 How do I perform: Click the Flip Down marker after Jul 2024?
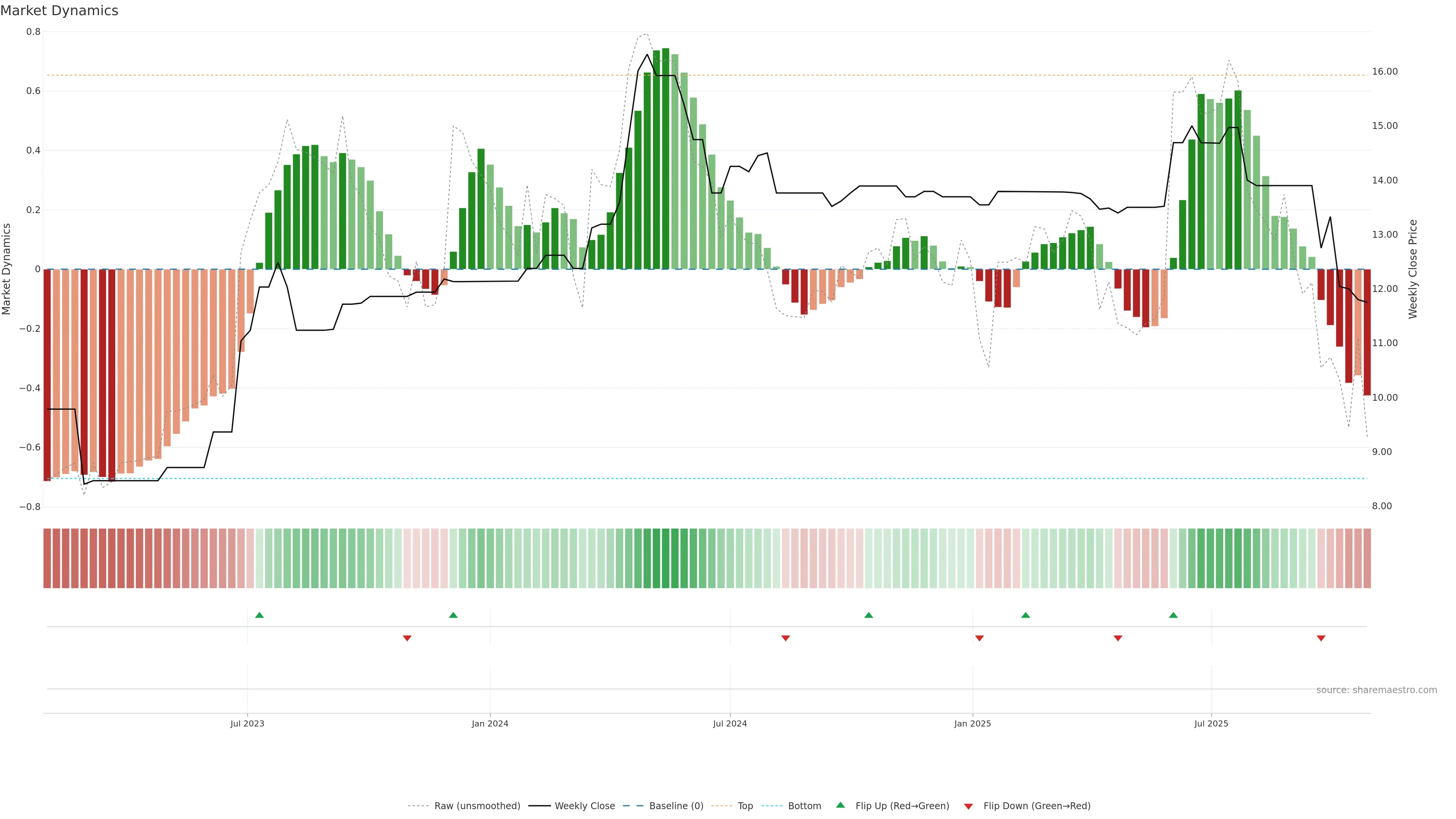click(786, 638)
